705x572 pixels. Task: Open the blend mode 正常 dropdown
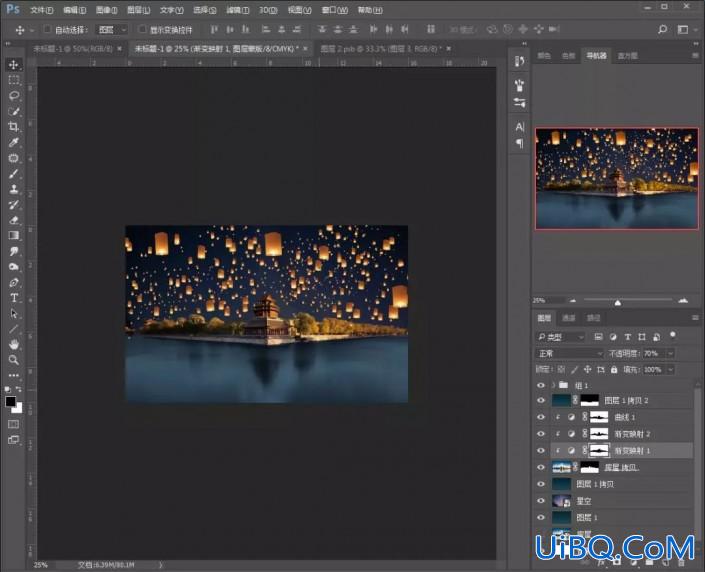pos(569,353)
